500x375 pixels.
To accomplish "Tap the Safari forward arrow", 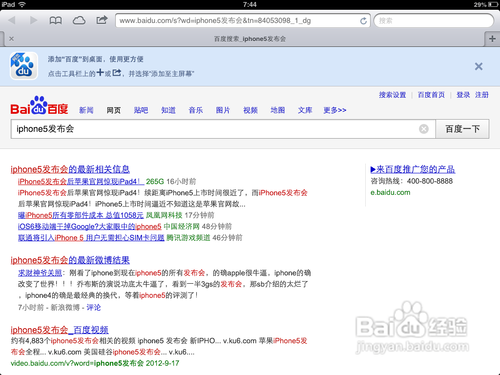I will click(x=33, y=20).
